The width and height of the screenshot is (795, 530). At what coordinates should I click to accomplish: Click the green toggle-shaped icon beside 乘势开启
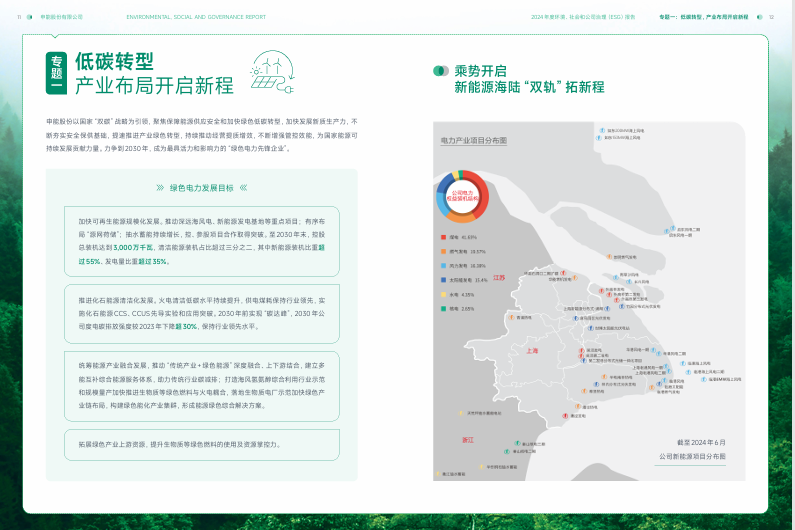point(440,71)
